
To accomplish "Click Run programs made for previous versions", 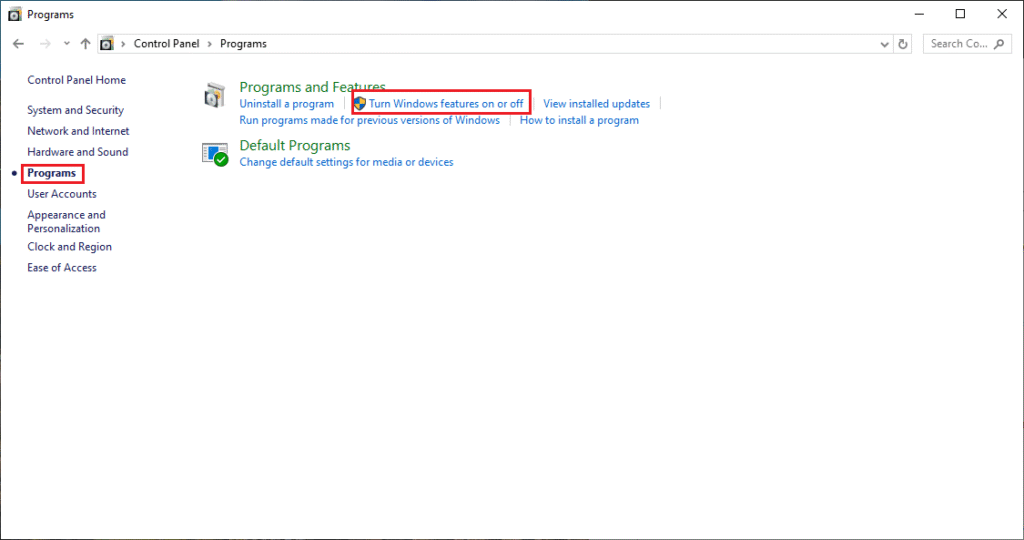I will tap(370, 120).
